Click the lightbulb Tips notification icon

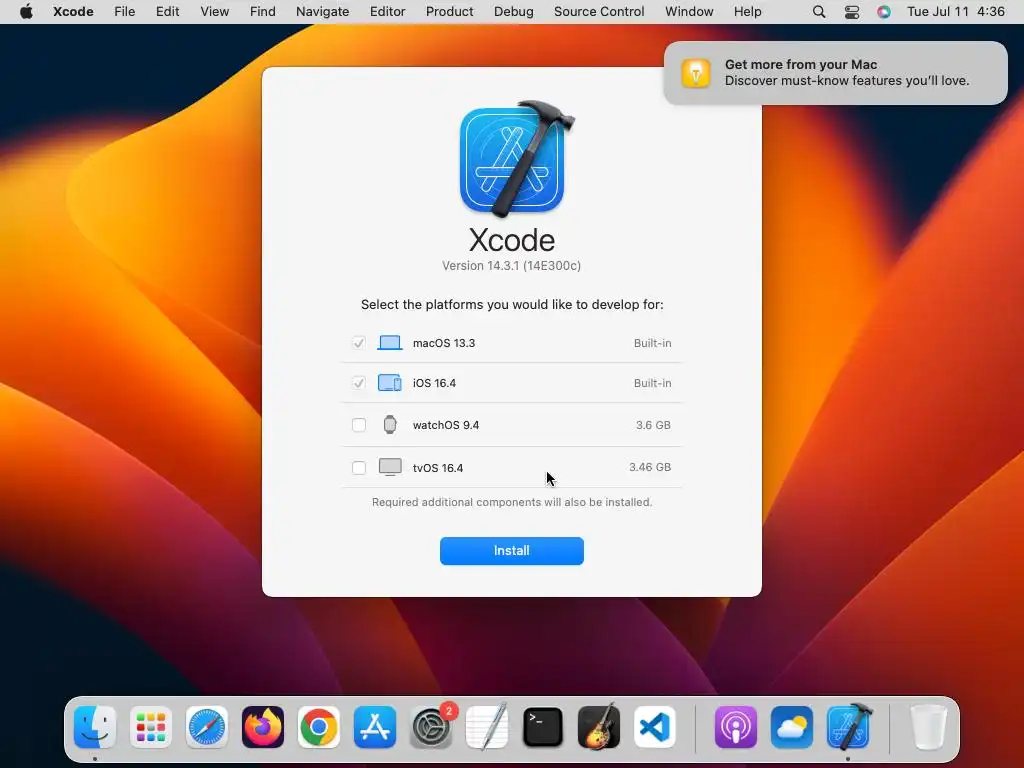click(x=696, y=72)
